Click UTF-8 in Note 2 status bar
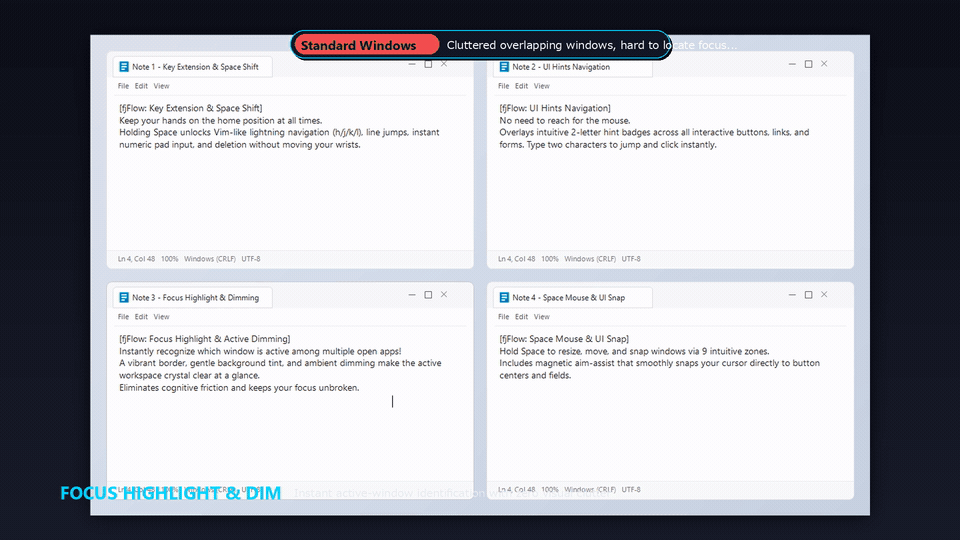 coord(631,259)
